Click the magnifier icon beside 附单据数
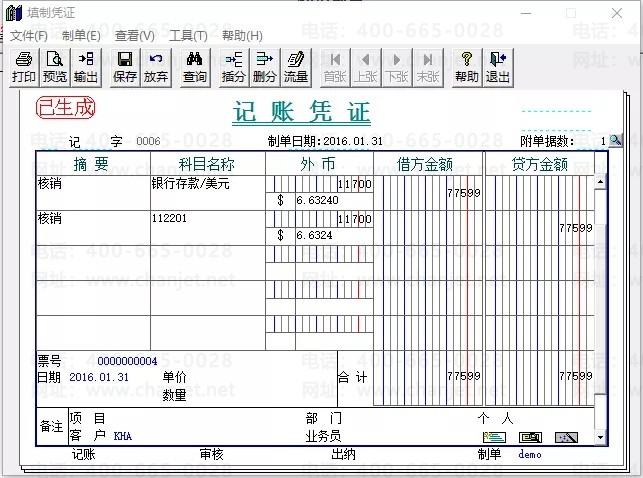 coord(615,141)
